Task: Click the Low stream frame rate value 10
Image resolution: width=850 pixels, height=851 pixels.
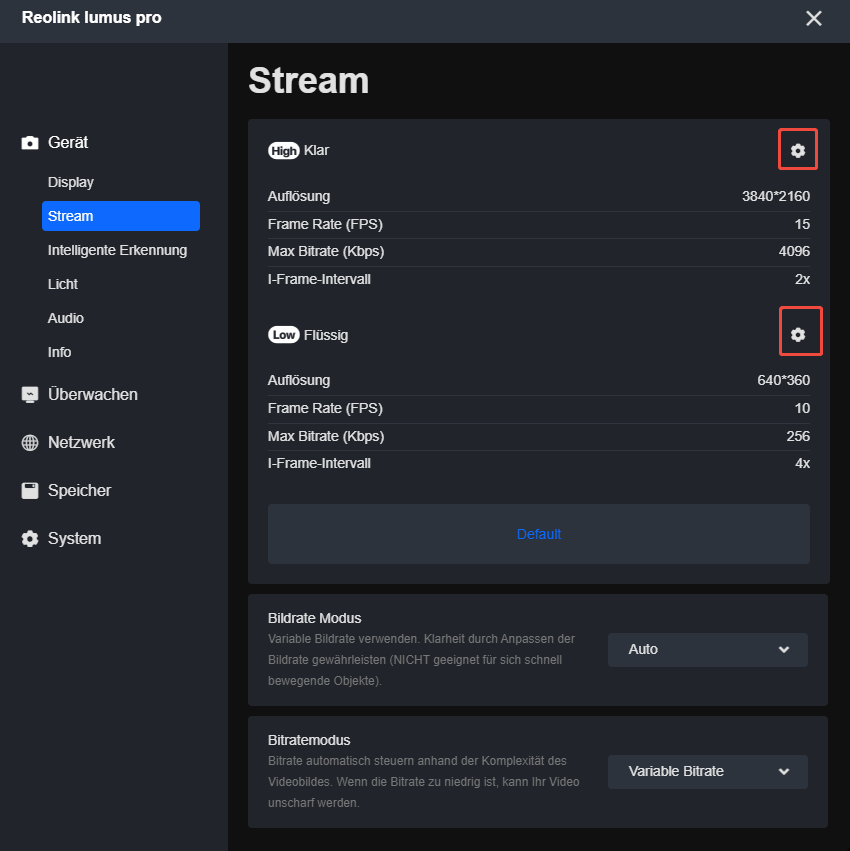Action: point(802,408)
